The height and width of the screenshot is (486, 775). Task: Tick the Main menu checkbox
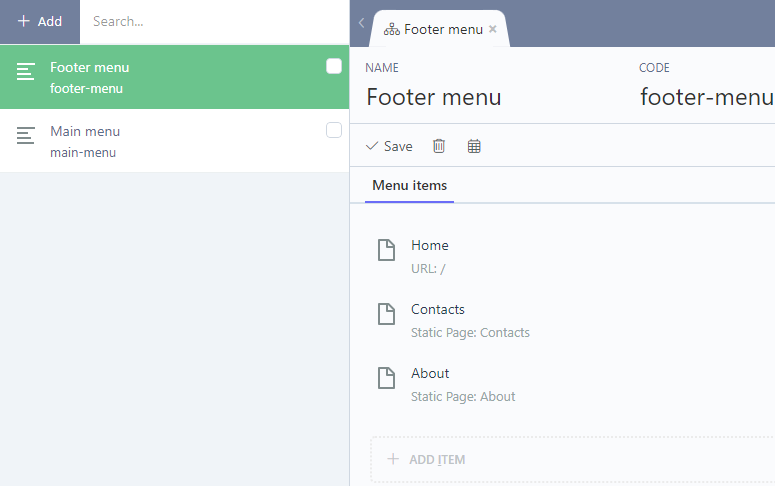tap(334, 130)
